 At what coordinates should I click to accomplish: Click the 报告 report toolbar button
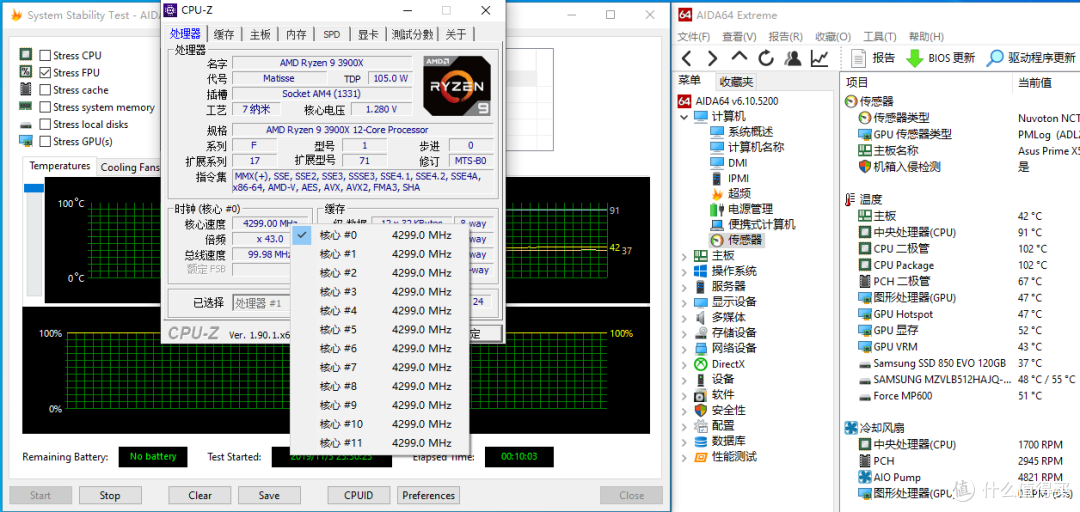click(x=873, y=58)
